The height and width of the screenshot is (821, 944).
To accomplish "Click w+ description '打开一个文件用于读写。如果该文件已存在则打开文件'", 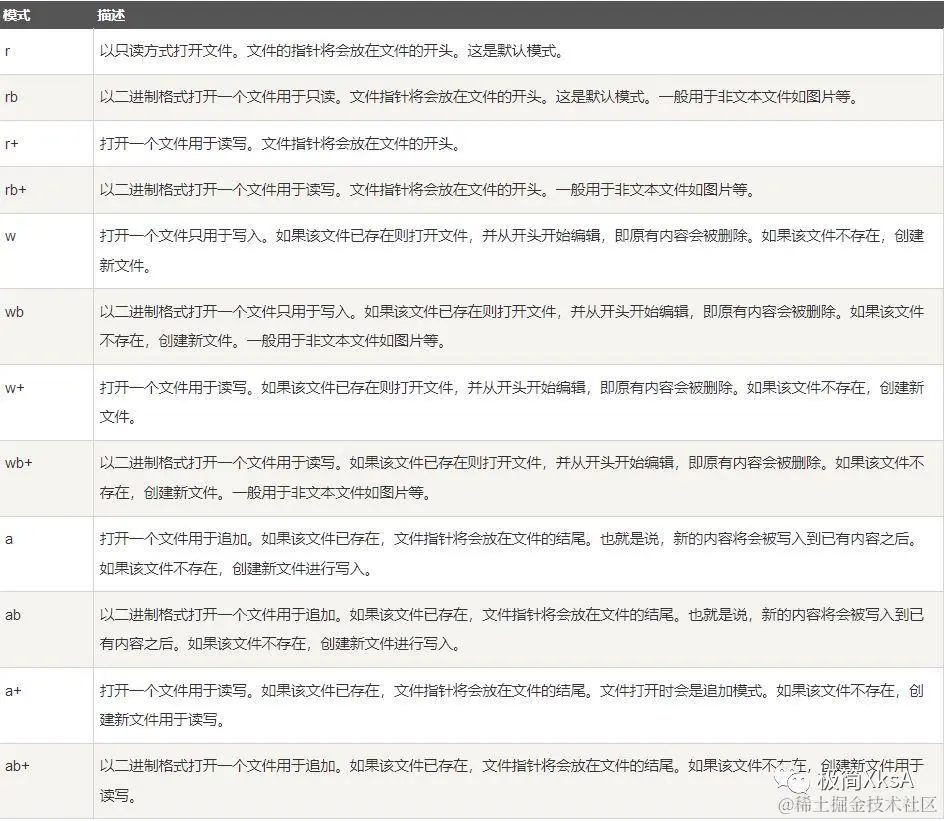I will 512,402.
